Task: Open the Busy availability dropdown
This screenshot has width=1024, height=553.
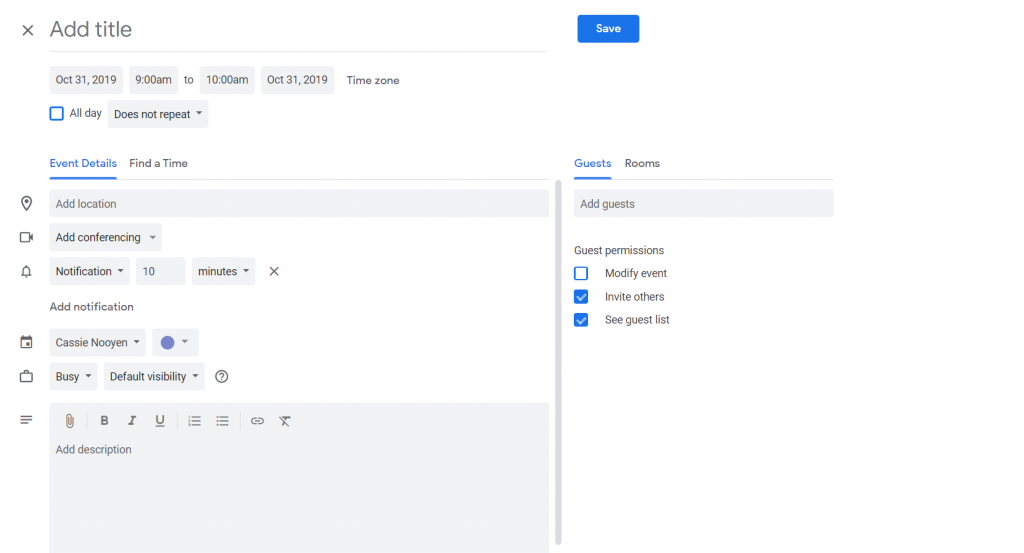Action: tap(74, 377)
